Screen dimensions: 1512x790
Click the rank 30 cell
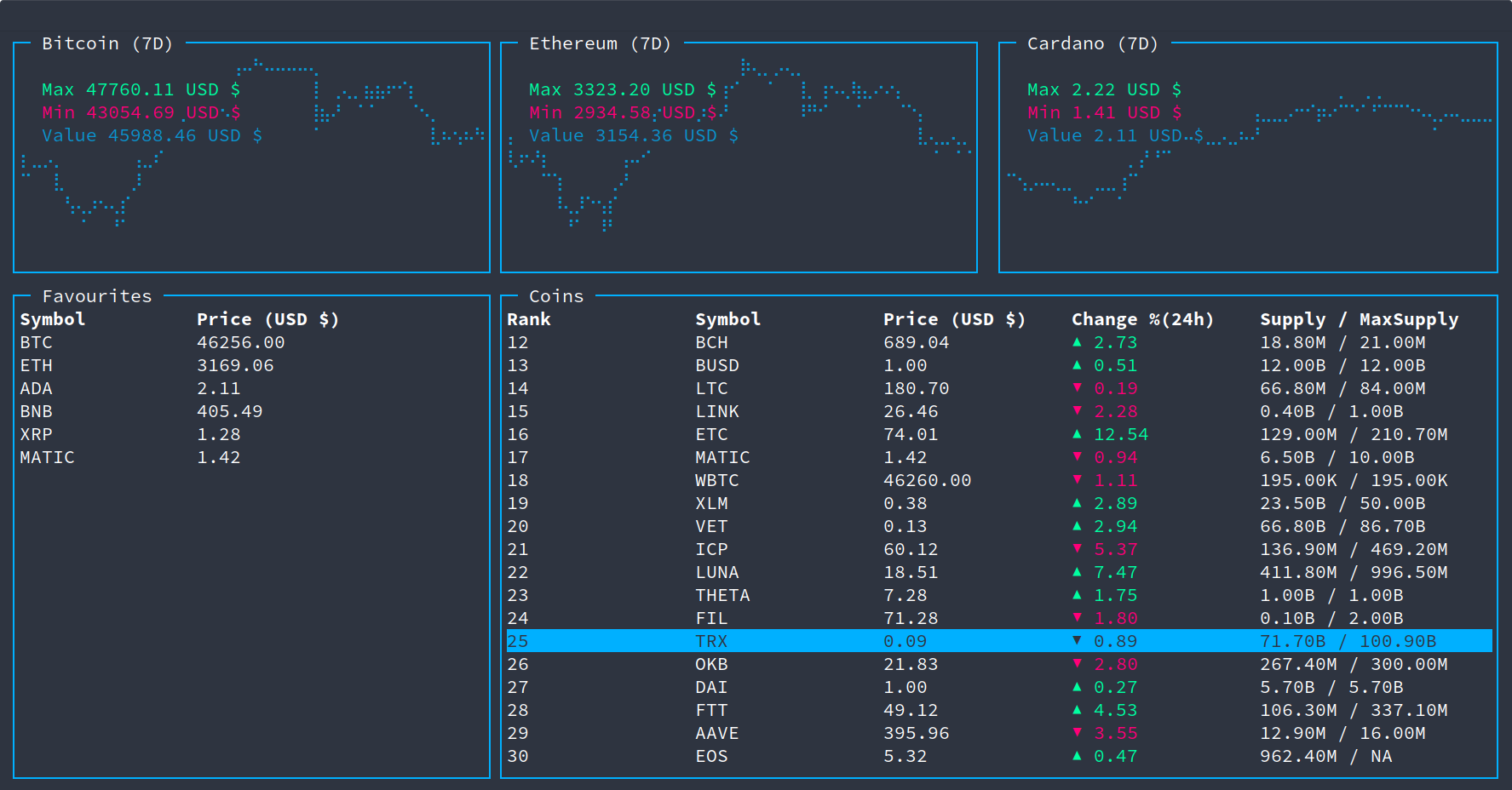(x=518, y=756)
